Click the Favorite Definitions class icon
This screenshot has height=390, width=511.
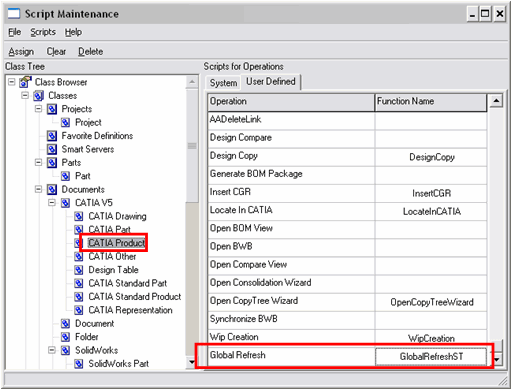(52, 136)
